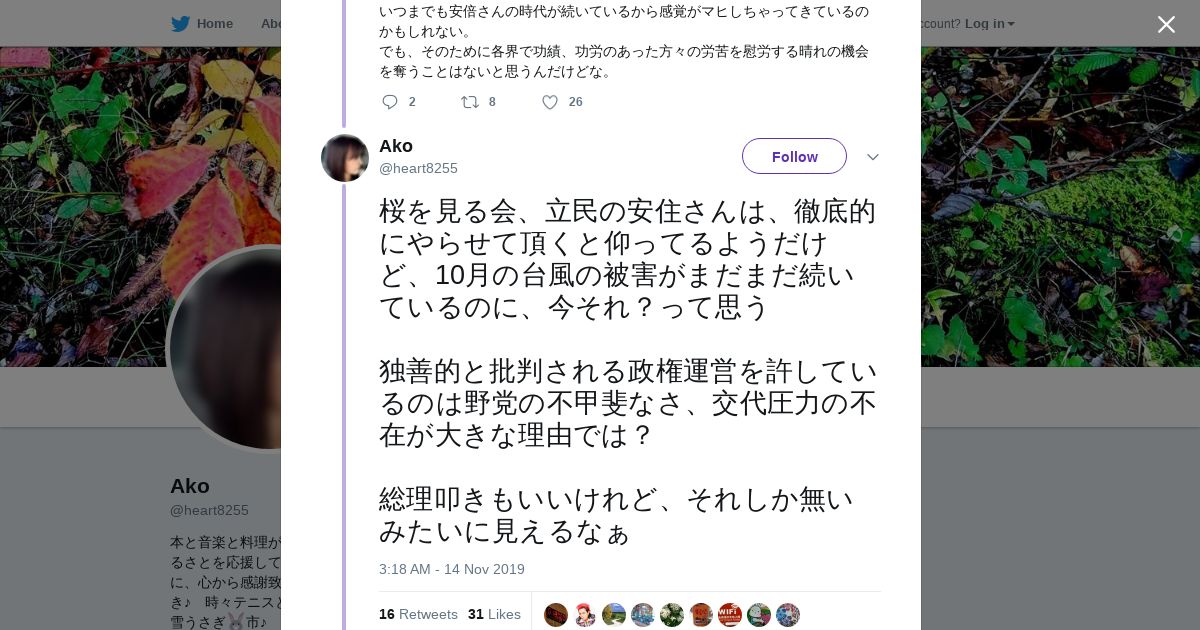Click the red WiFi liker avatar
The width and height of the screenshot is (1200, 630).
[x=730, y=615]
